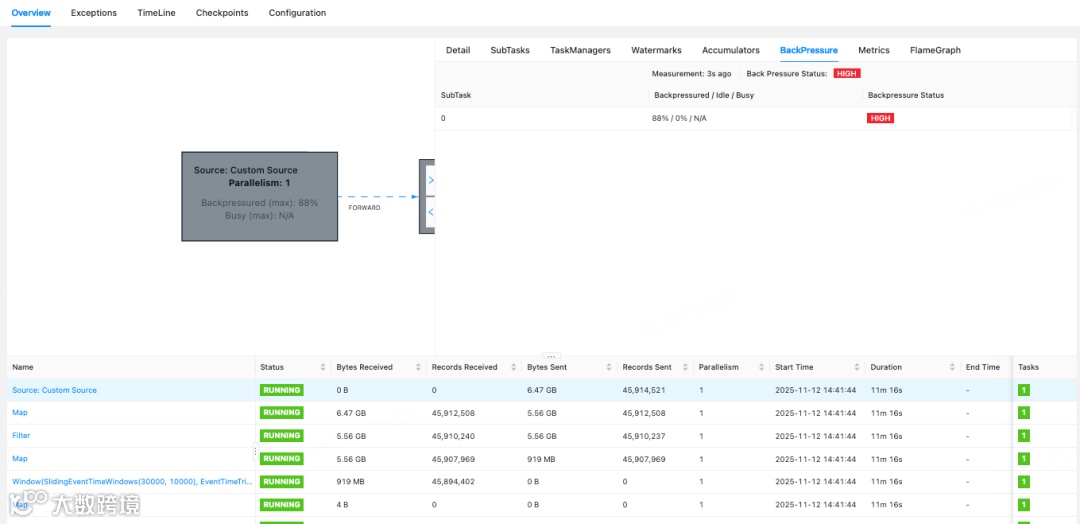The height and width of the screenshot is (524, 1080).
Task: Click the '45,894,402' records received value
Action: [x=453, y=481]
